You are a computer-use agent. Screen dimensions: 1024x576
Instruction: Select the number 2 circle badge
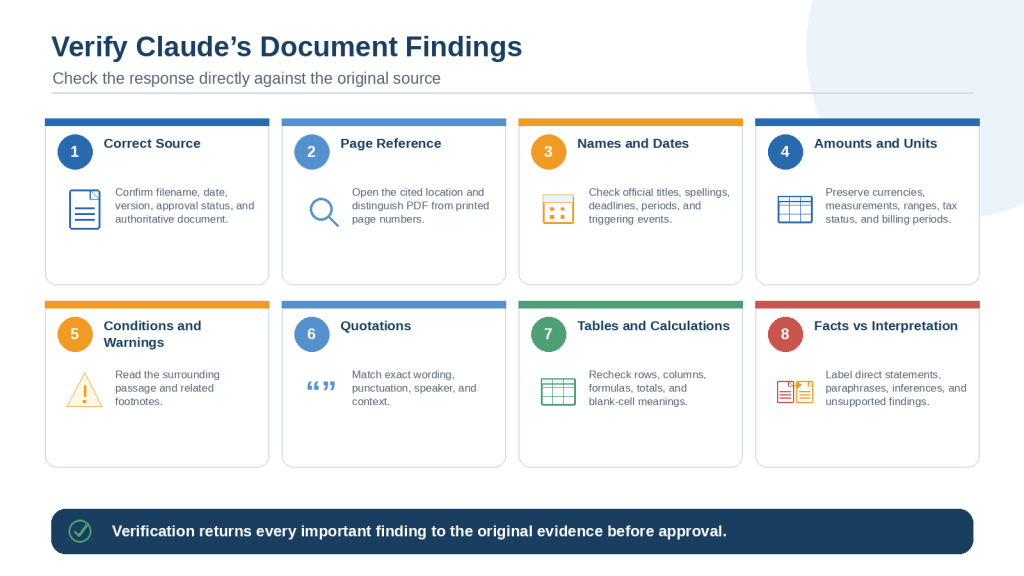pos(312,152)
